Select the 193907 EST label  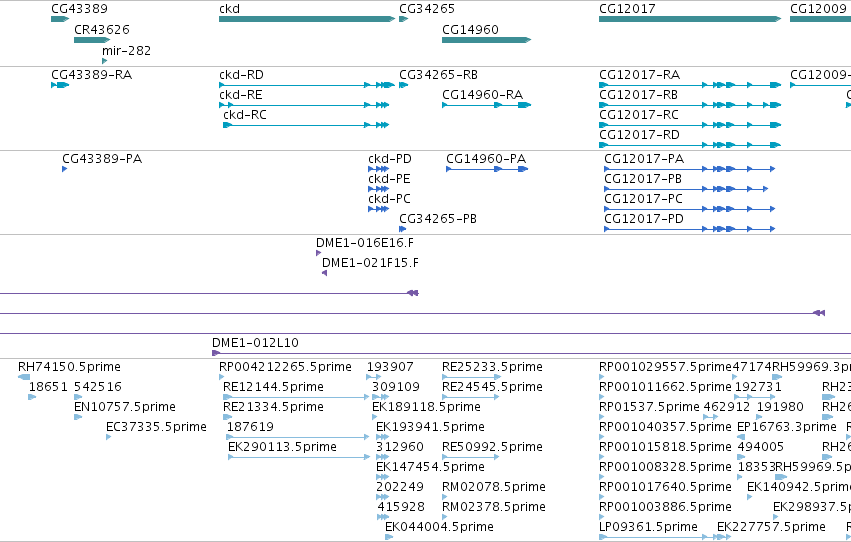[390, 367]
